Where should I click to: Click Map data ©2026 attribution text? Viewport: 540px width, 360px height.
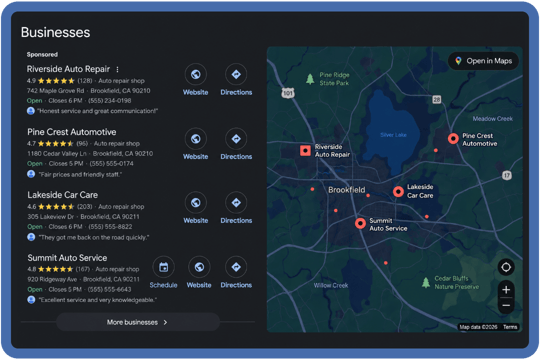(479, 327)
